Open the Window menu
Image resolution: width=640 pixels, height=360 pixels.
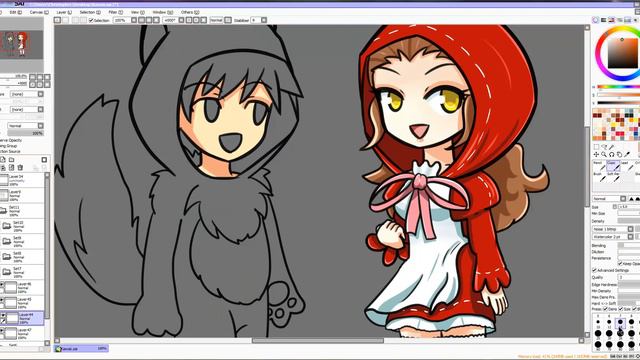(162, 12)
